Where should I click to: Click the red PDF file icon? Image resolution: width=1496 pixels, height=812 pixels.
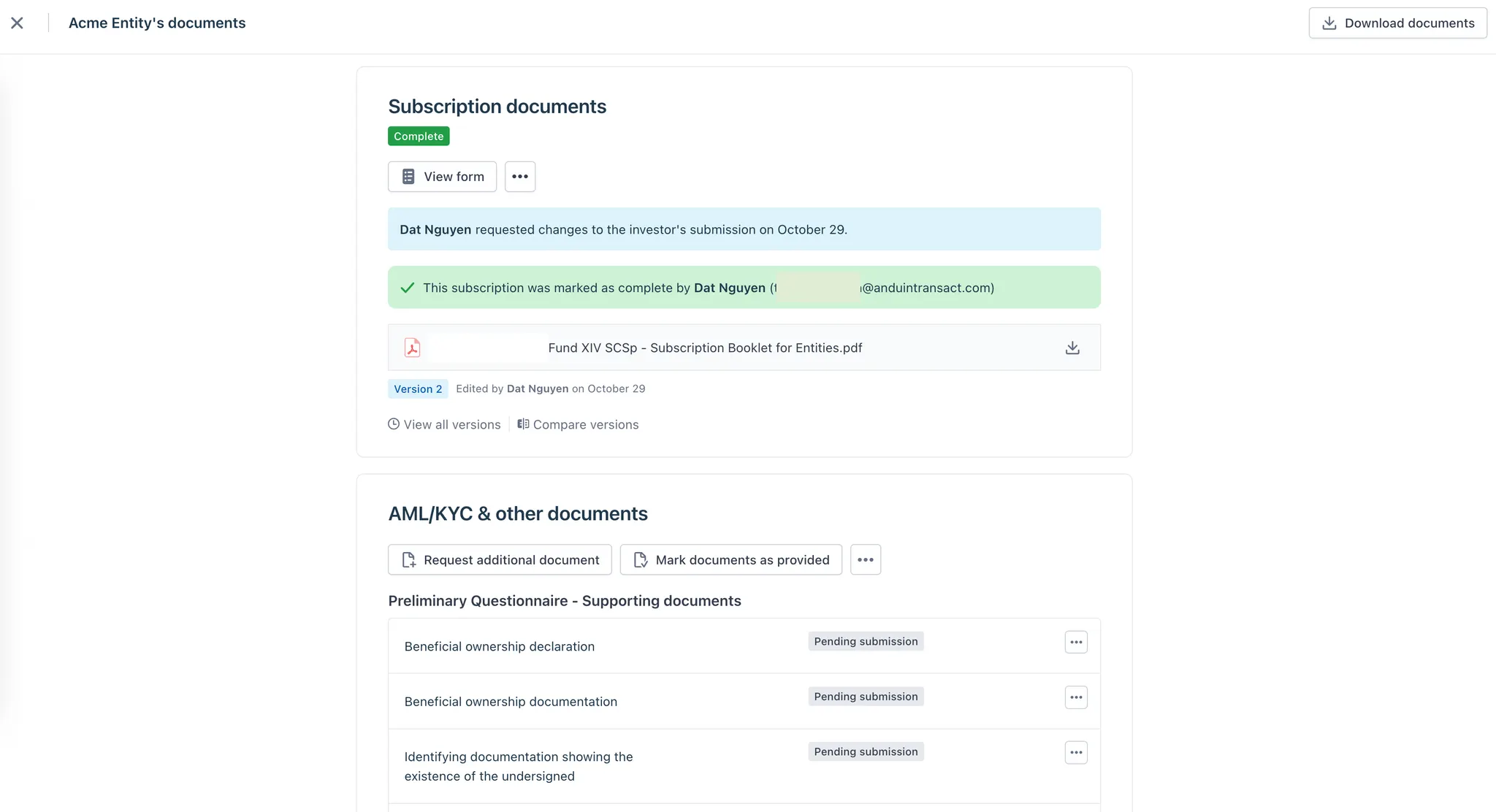pyautogui.click(x=412, y=348)
